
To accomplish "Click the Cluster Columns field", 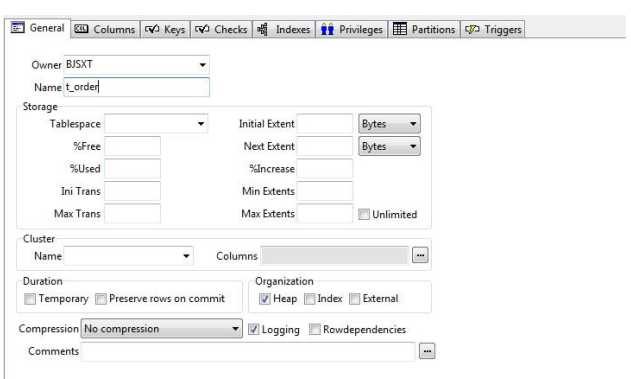I will tap(334, 255).
